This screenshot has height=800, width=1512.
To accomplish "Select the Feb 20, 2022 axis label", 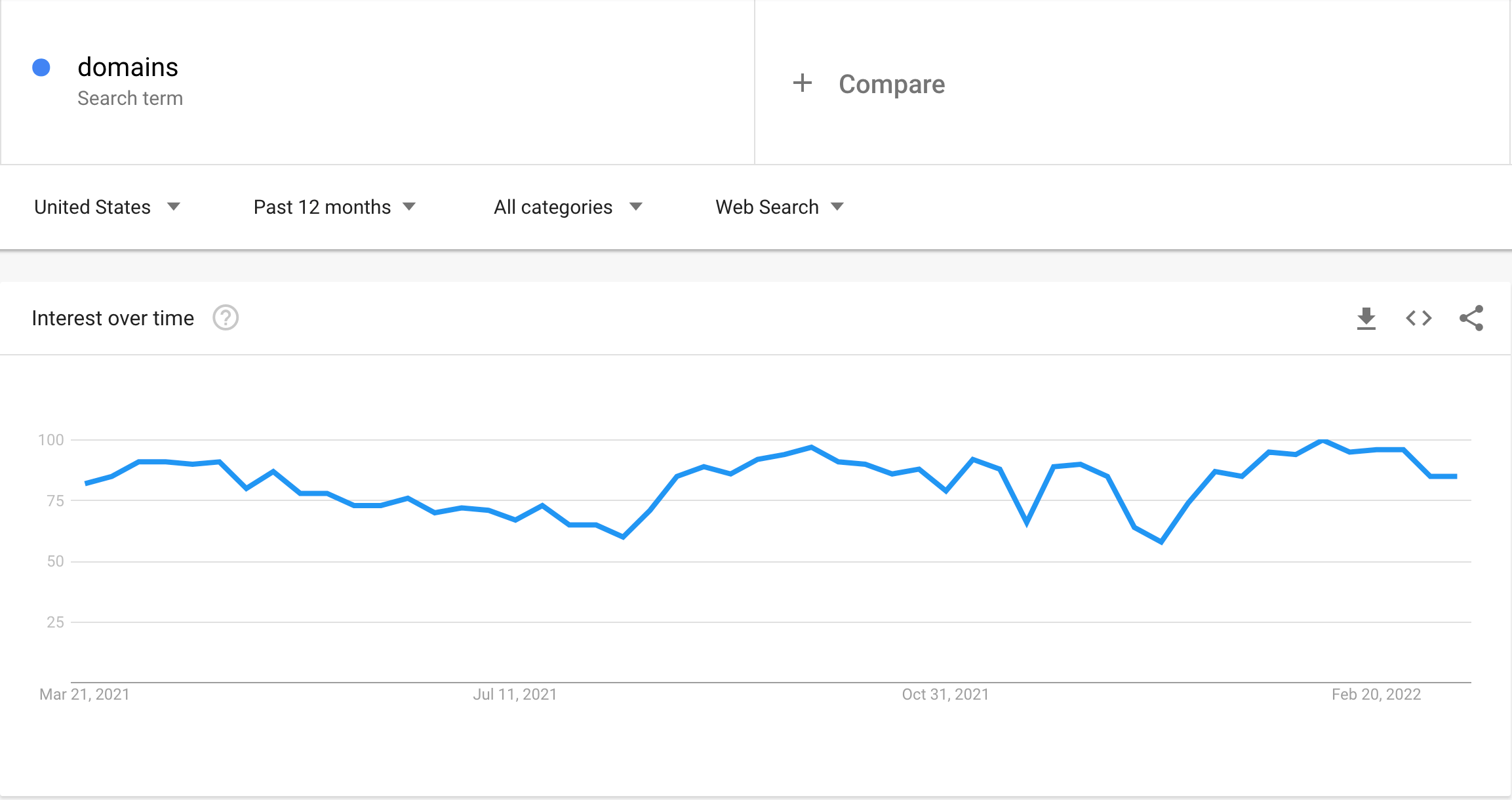I will click(x=1376, y=694).
